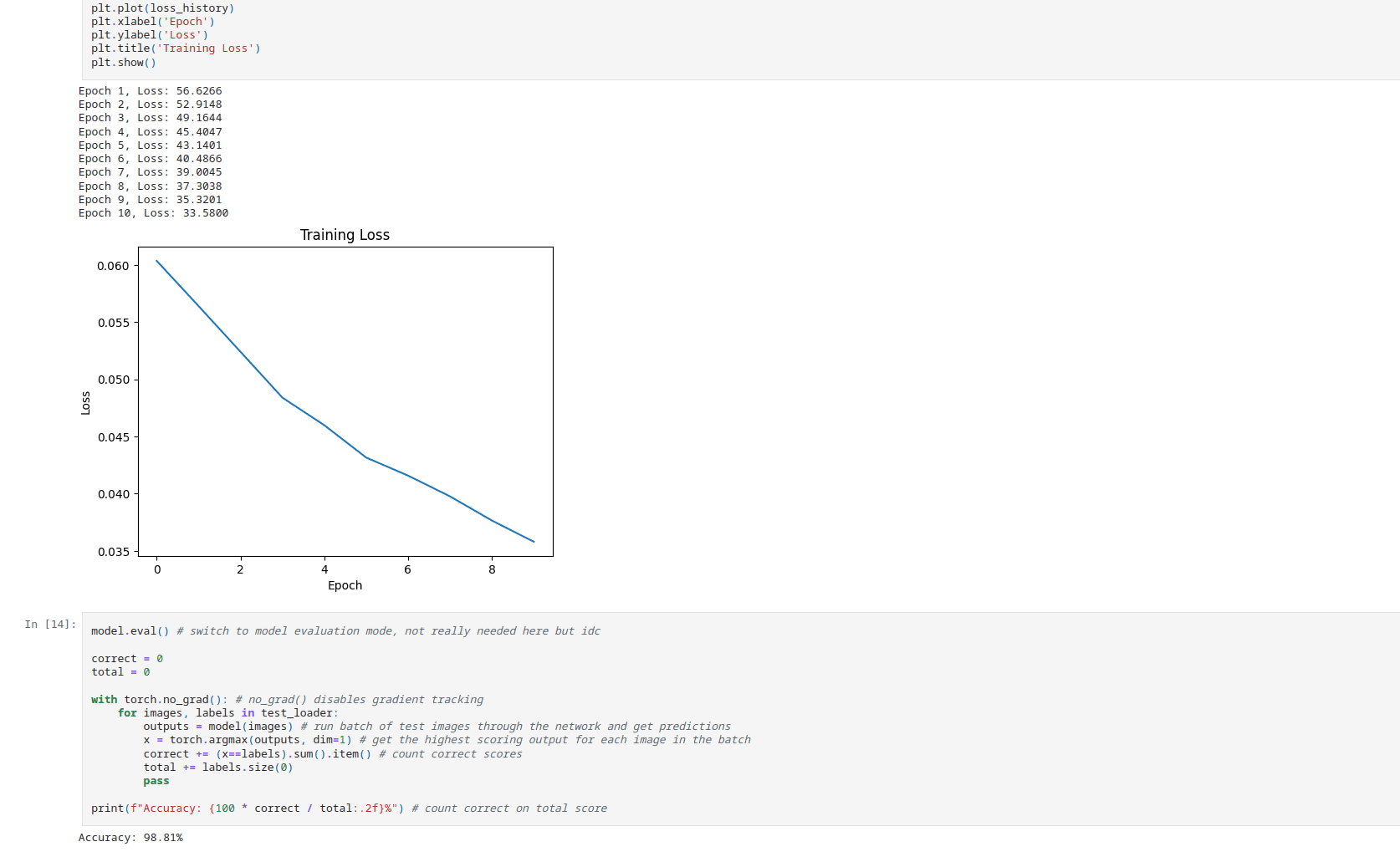Click the total = 0 code line
This screenshot has height=857, width=1400.
pos(120,672)
